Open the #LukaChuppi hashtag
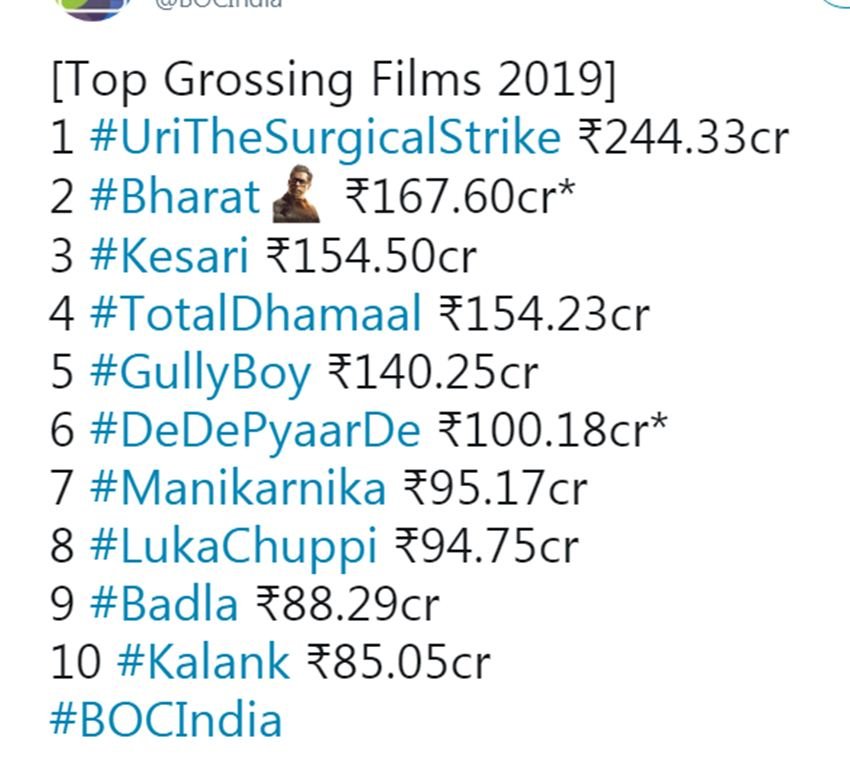Viewport: 850px width, 760px height. pyautogui.click(x=233, y=546)
